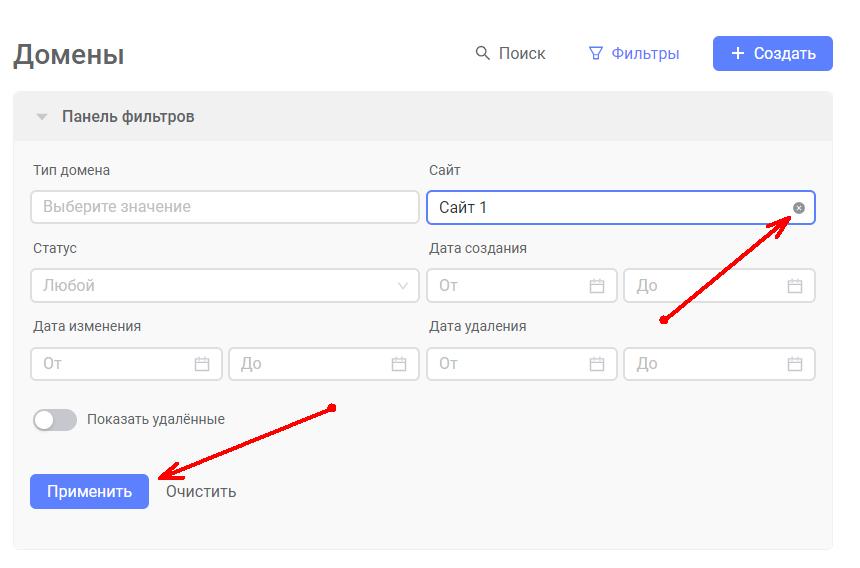Click the Дата удаления До input
Screen dimensions: 860x568
[719, 364]
